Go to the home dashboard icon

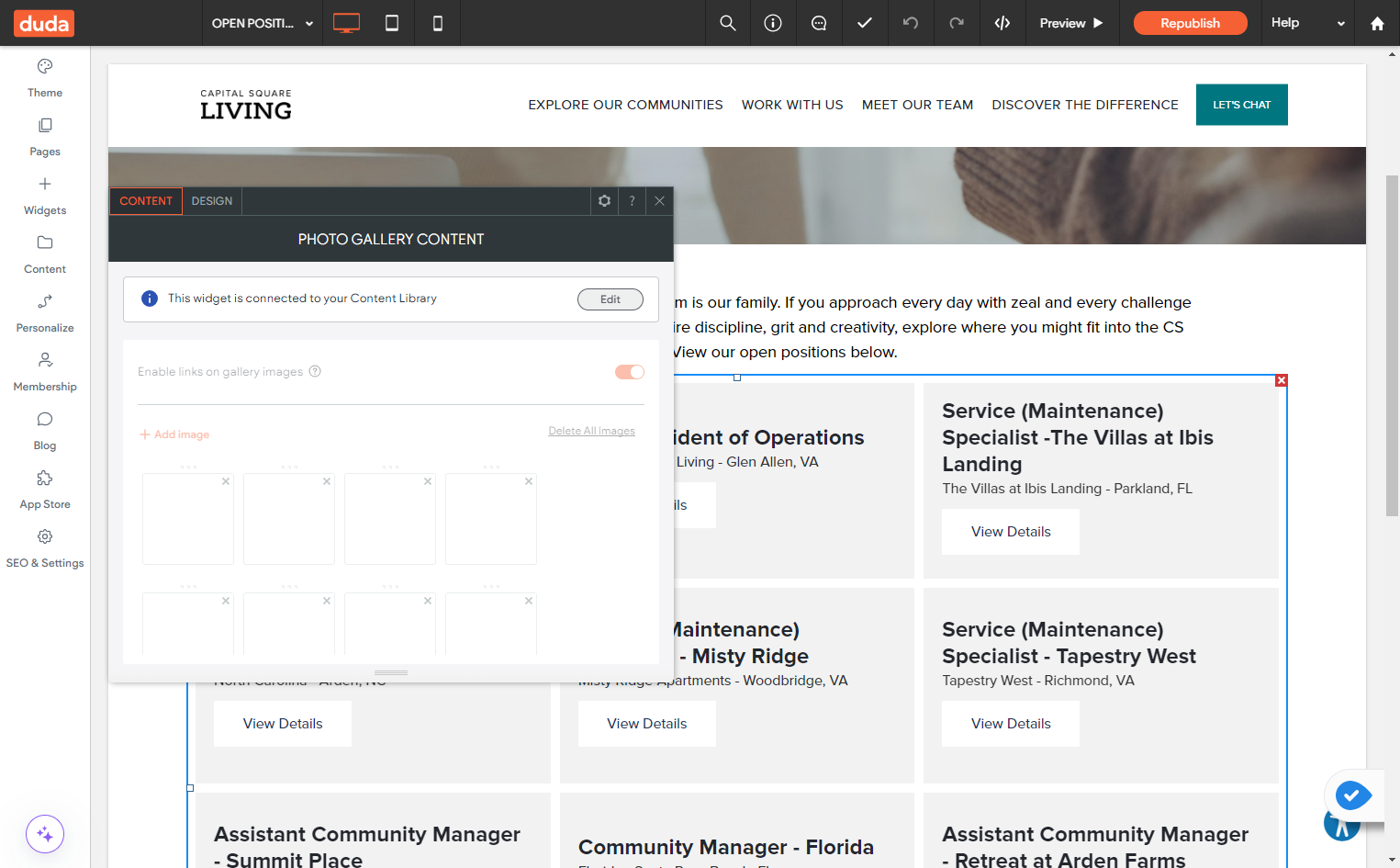(1377, 23)
